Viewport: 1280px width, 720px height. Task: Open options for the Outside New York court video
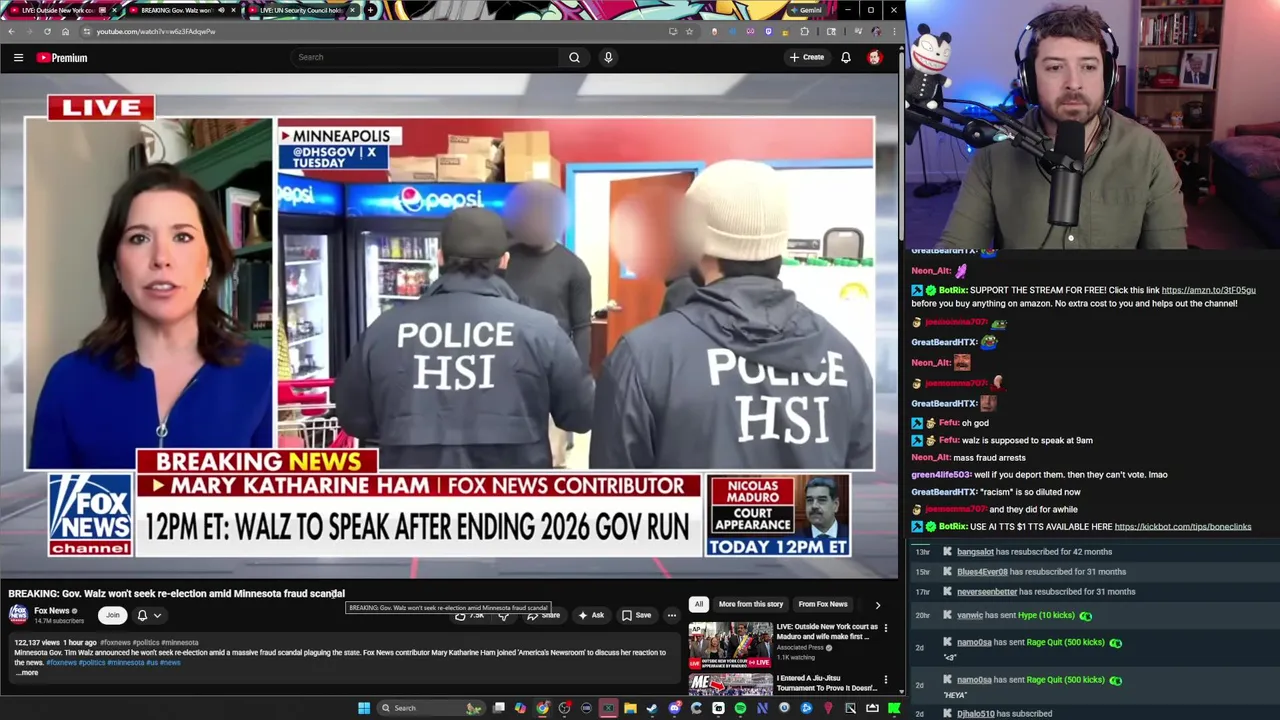pyautogui.click(x=885, y=628)
